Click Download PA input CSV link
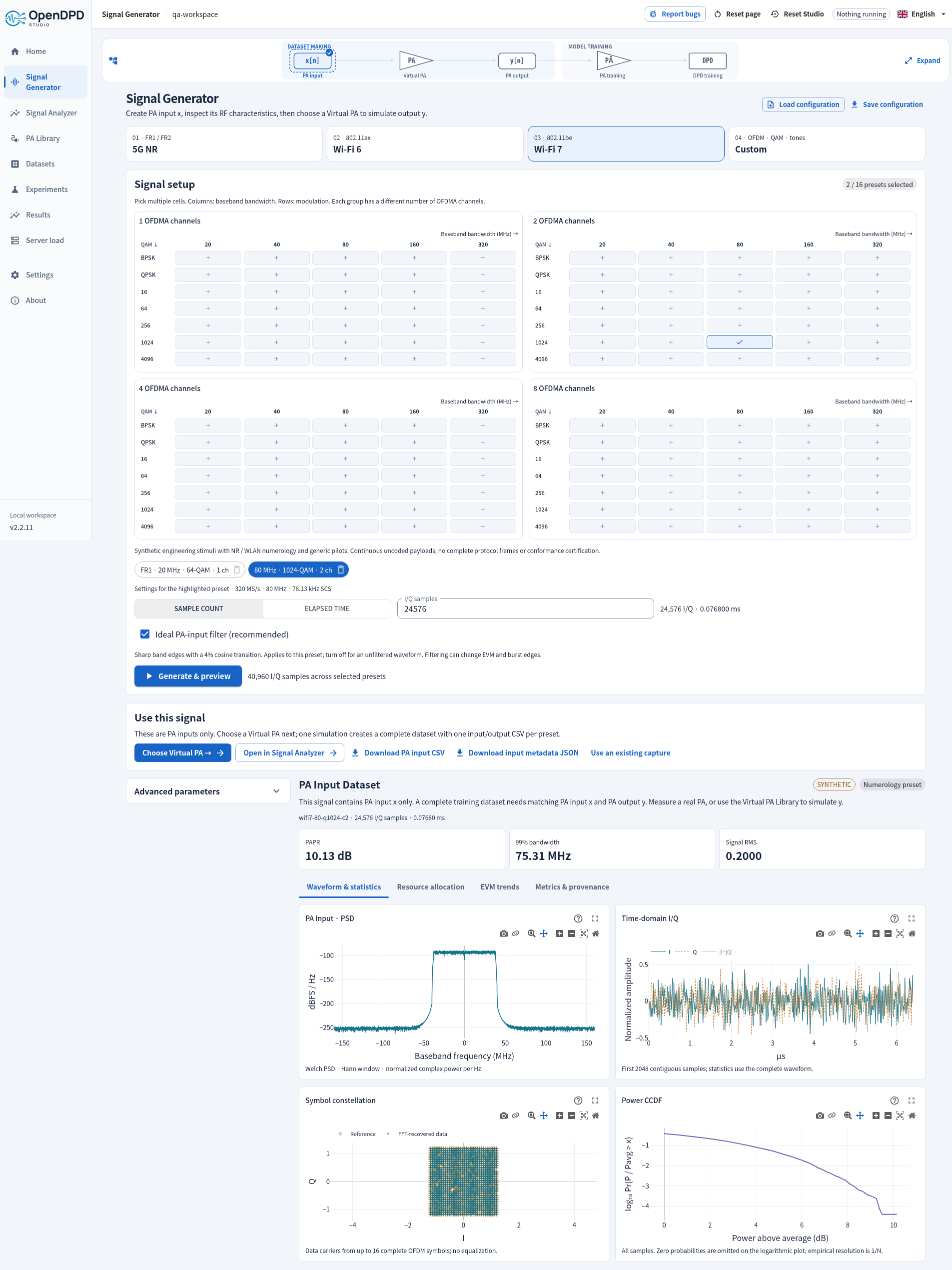Image resolution: width=952 pixels, height=1270 pixels. point(398,752)
